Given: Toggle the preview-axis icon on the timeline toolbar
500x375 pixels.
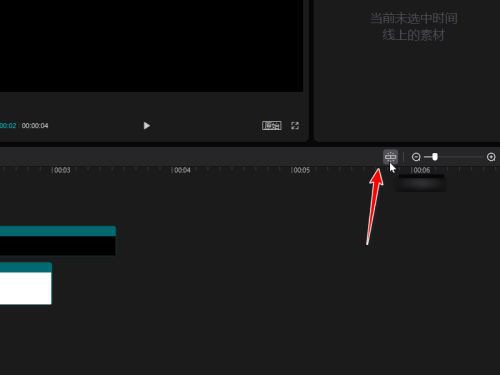Looking at the screenshot, I should click(x=390, y=157).
